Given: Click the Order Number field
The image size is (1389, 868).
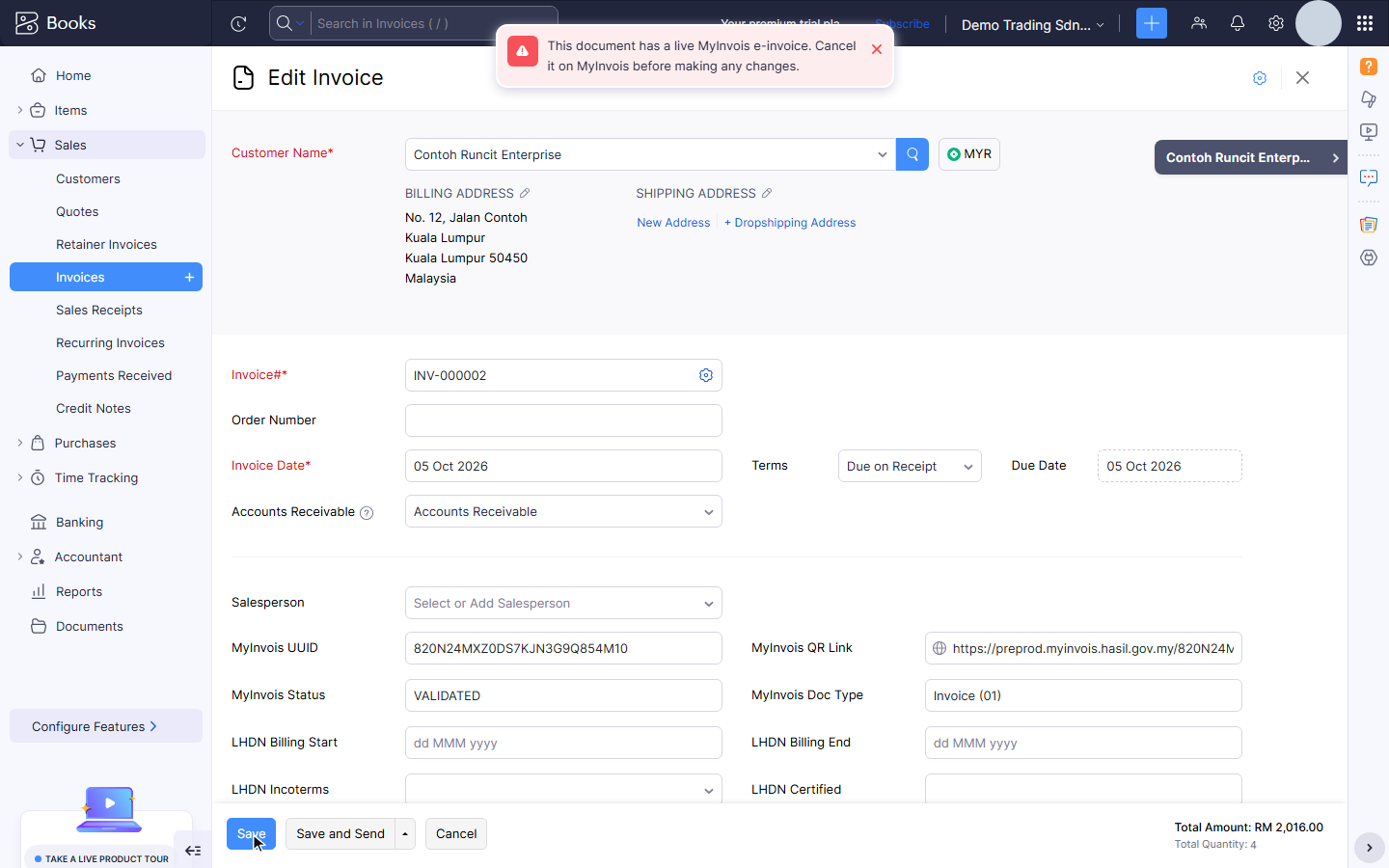Looking at the screenshot, I should click(563, 420).
